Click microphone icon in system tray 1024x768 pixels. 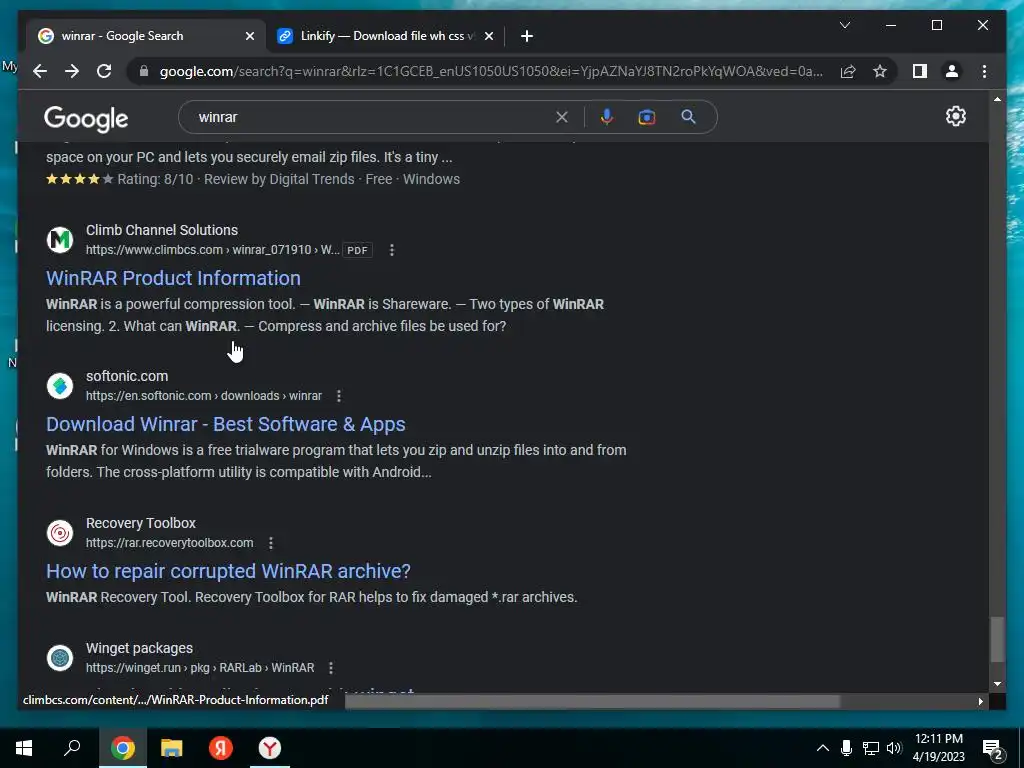[x=846, y=748]
